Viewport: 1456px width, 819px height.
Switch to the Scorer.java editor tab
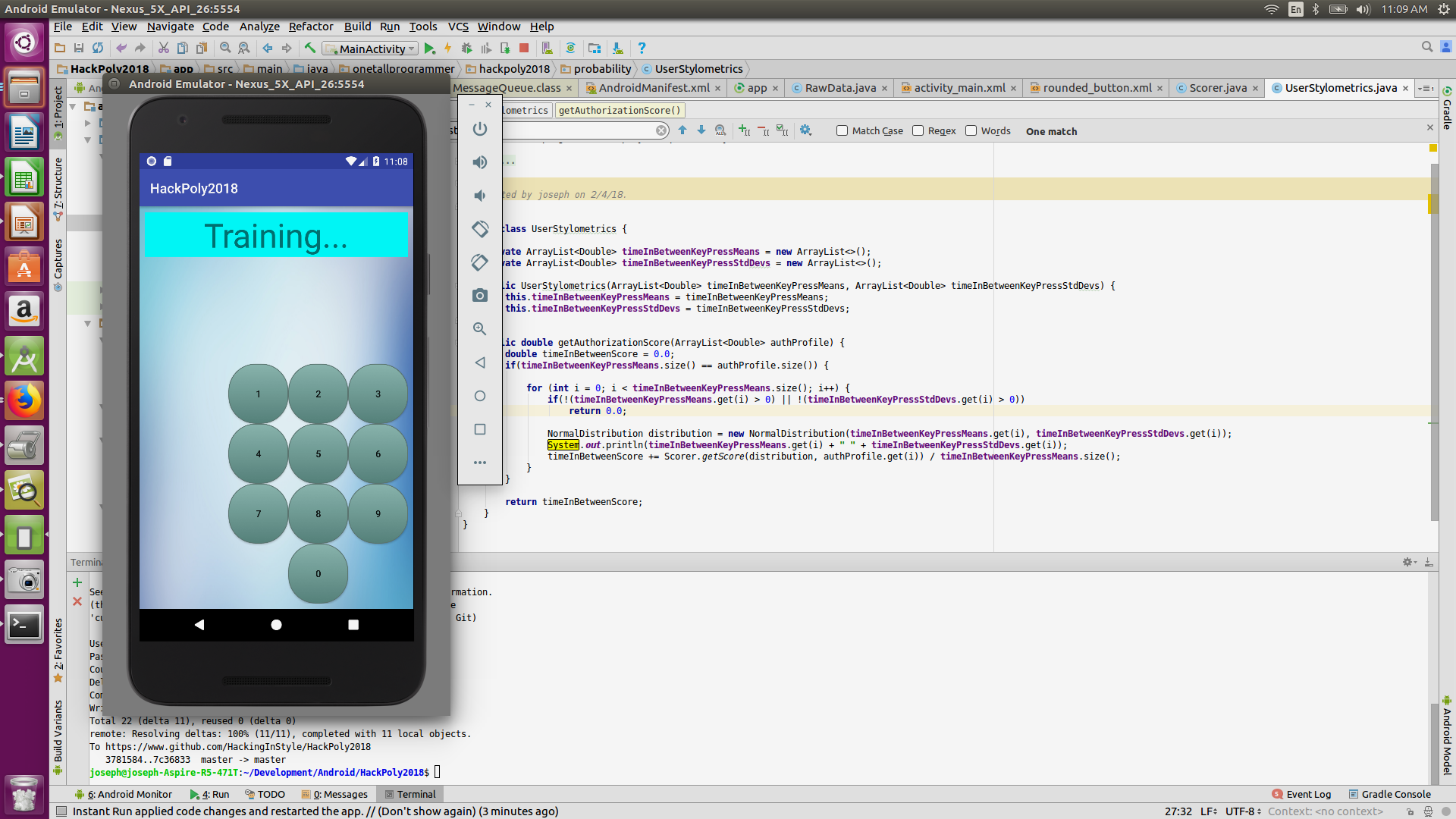(1217, 88)
